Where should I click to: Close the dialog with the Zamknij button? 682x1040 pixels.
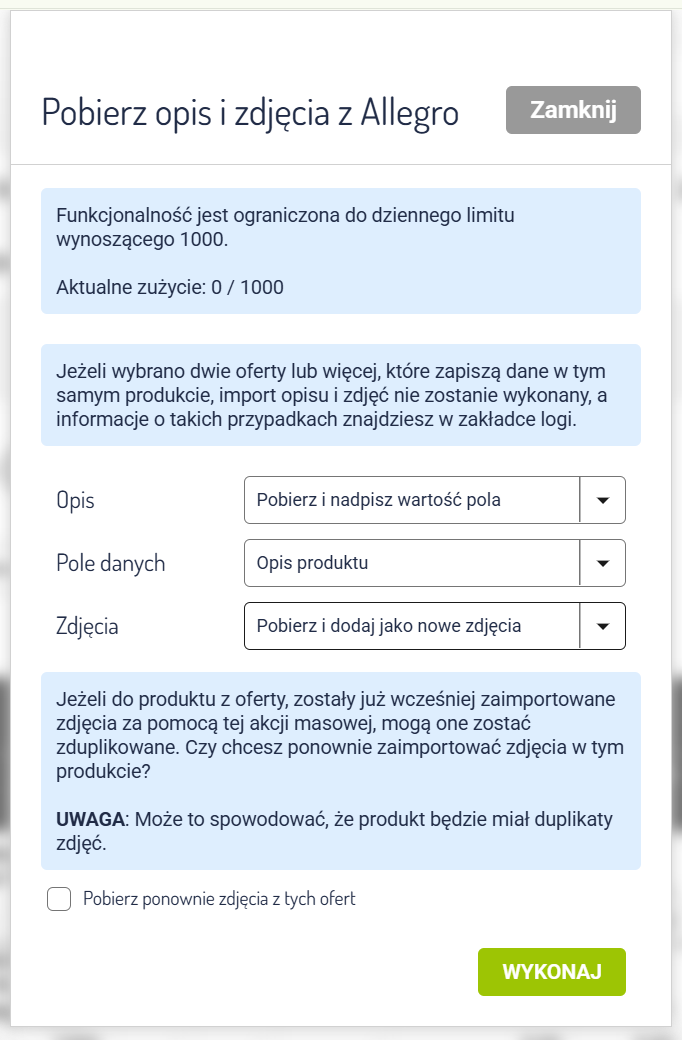coord(573,110)
